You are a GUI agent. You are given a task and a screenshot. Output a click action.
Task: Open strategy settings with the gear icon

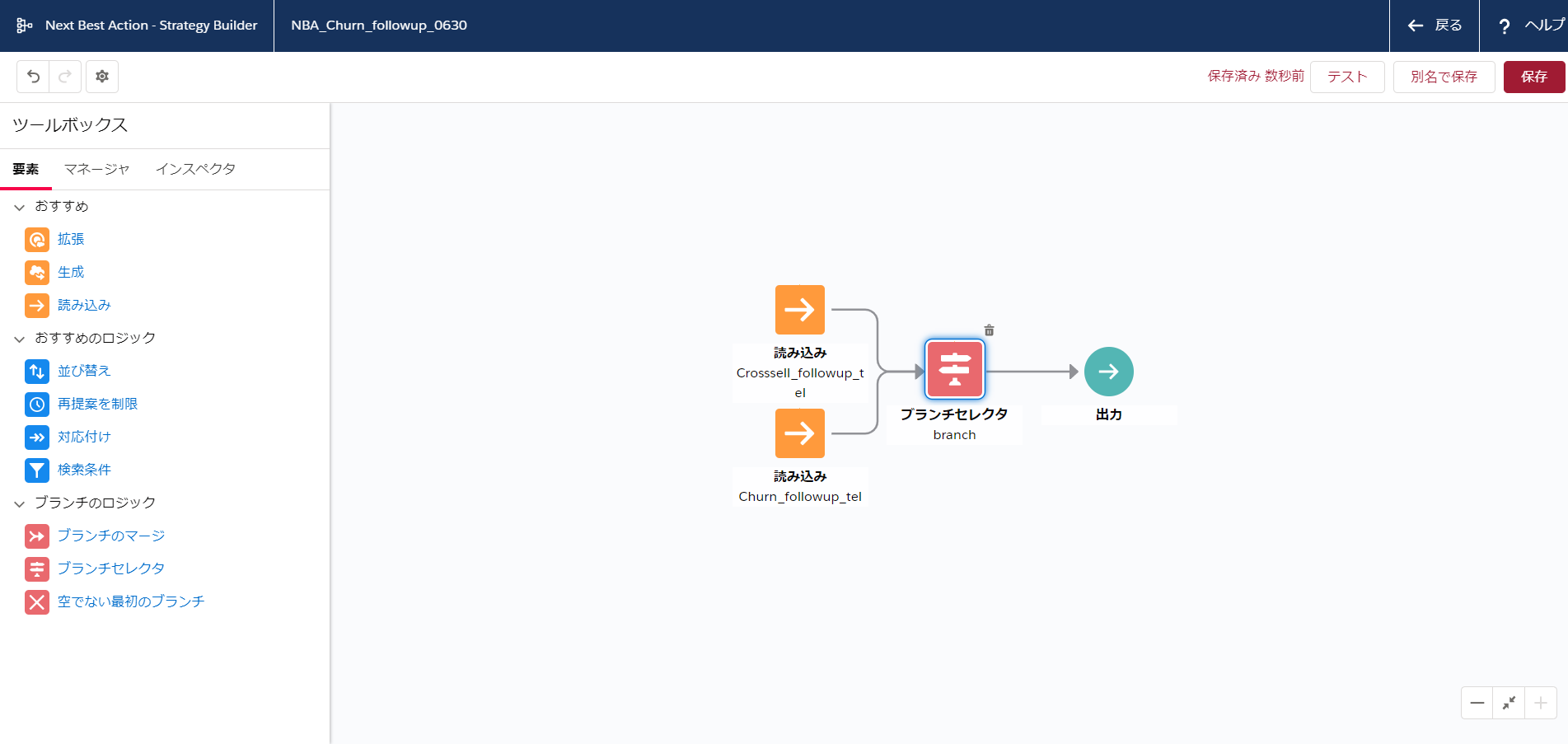coord(102,77)
